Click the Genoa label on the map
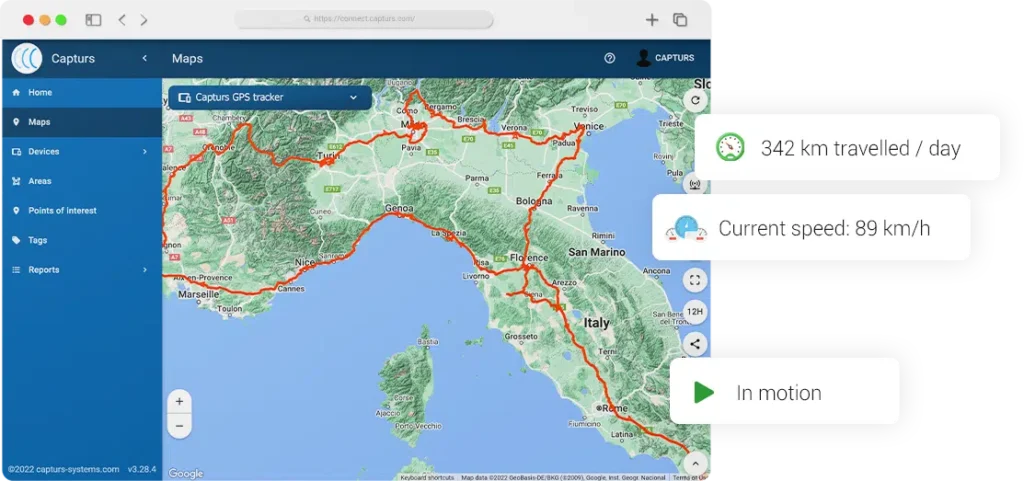Viewport: 1024px width, 481px height. 399,208
